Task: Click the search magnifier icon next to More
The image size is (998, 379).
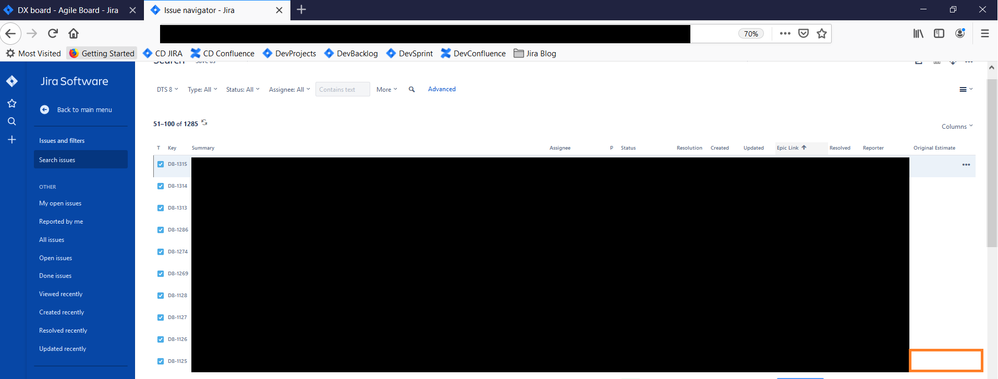Action: (x=412, y=89)
